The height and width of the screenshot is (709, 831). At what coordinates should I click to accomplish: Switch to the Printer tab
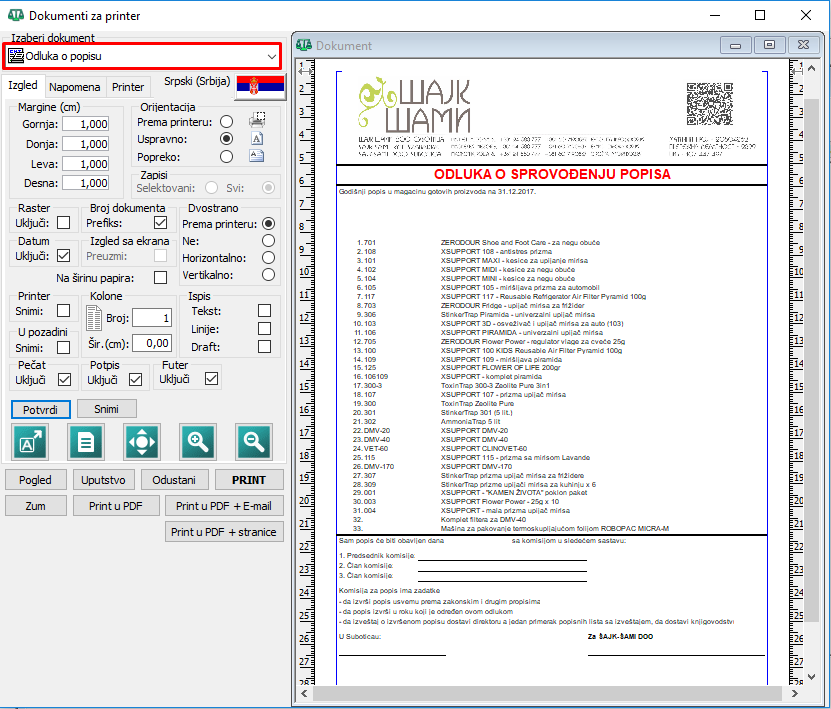point(128,87)
